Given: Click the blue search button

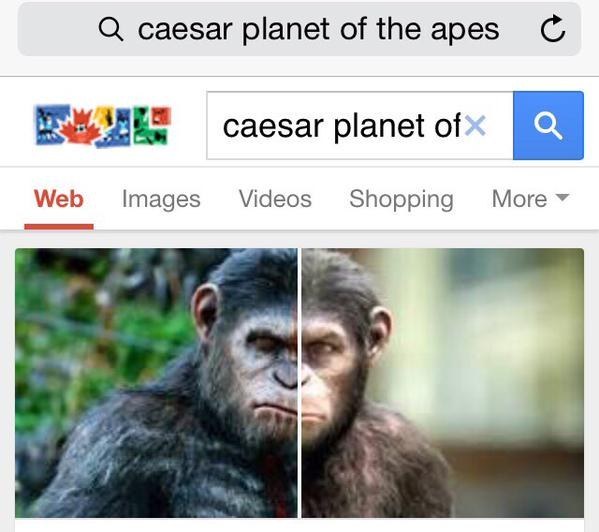Looking at the screenshot, I should pyautogui.click(x=548, y=125).
